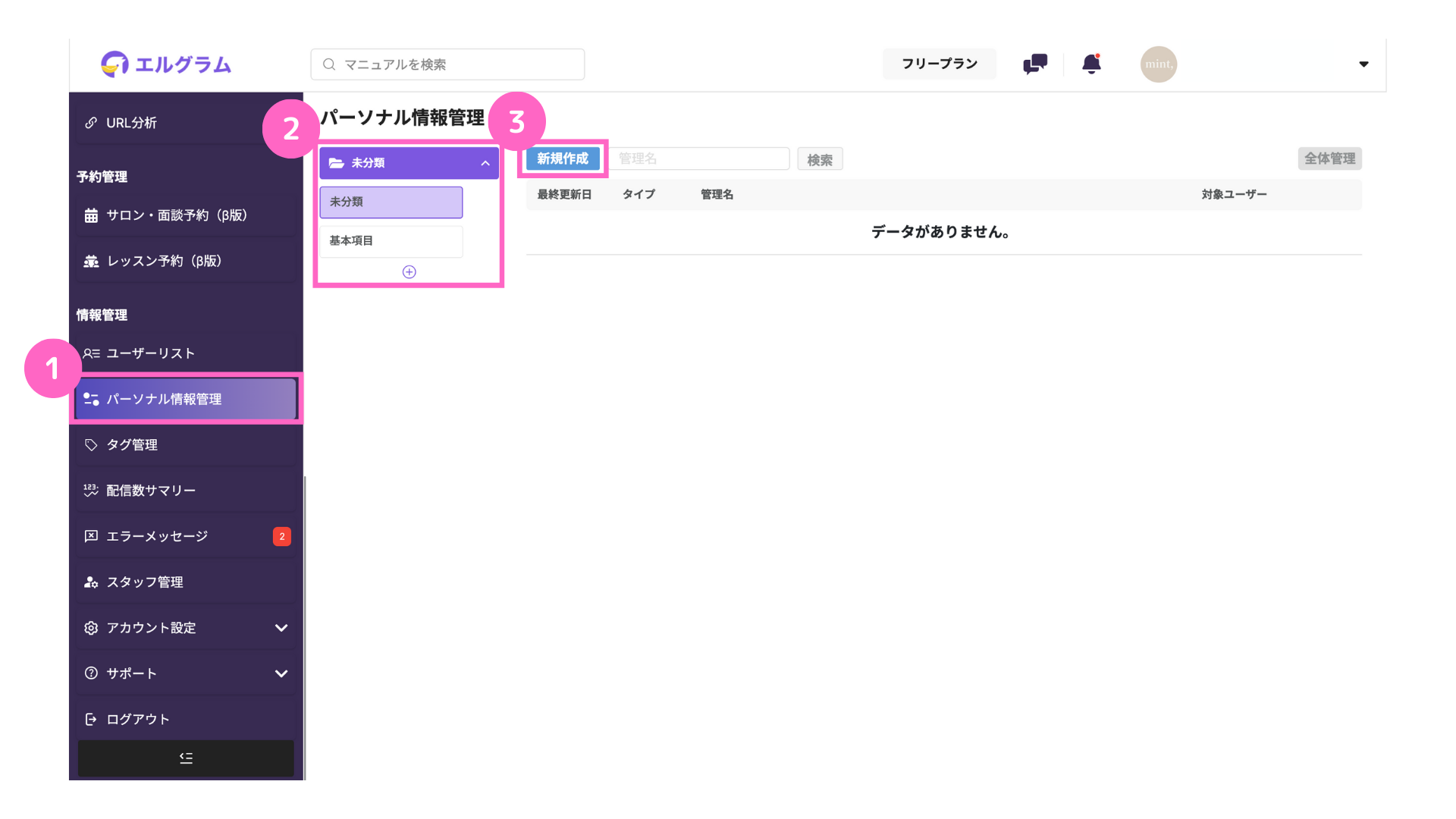Image resolution: width=1456 pixels, height=819 pixels.
Task: Click the sidebar scrollbar
Action: tap(305, 626)
